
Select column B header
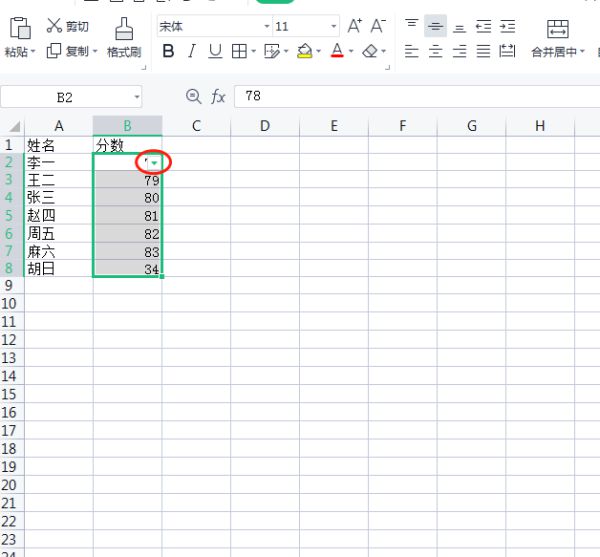(x=127, y=125)
